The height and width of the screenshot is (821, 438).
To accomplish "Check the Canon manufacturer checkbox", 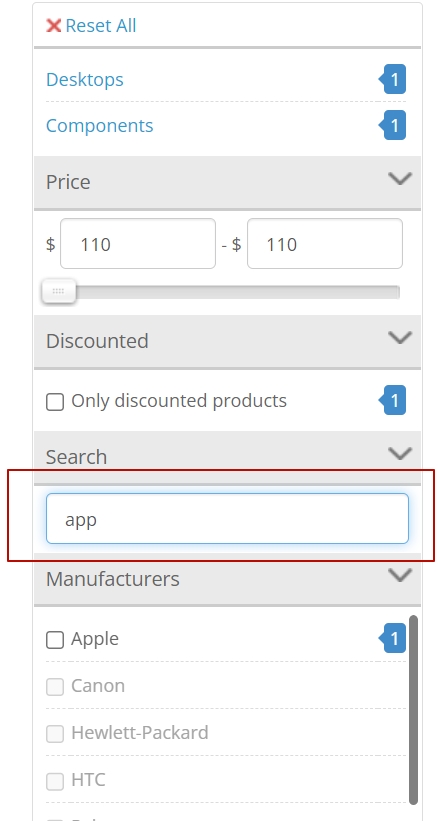I will (x=55, y=687).
